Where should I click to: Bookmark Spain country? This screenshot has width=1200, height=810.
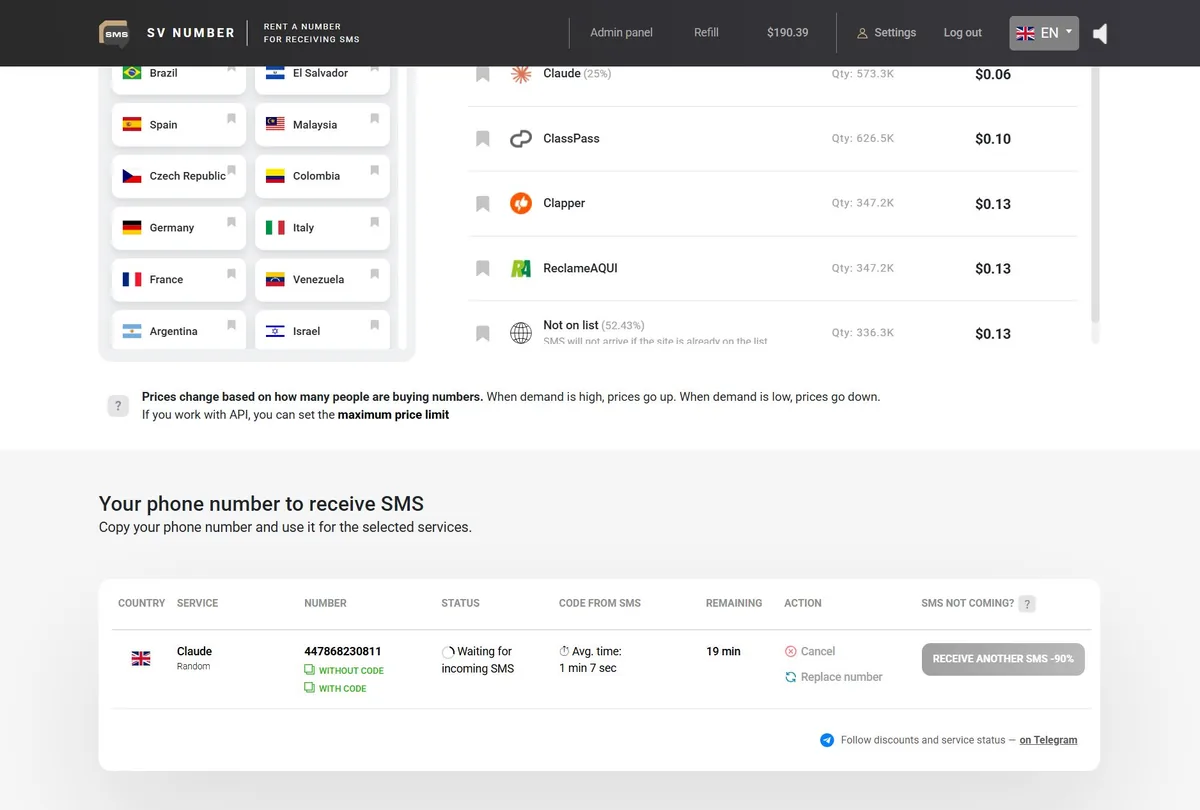click(x=231, y=118)
